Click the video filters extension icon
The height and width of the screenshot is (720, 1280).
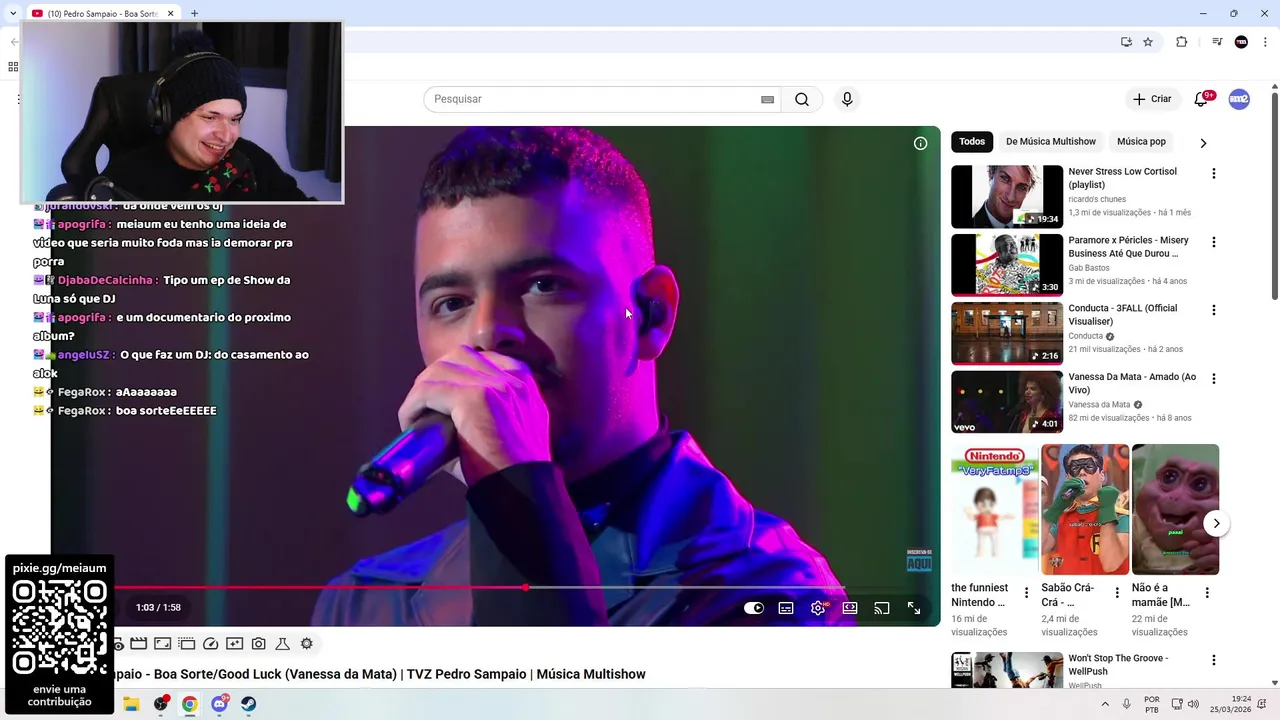tap(235, 644)
